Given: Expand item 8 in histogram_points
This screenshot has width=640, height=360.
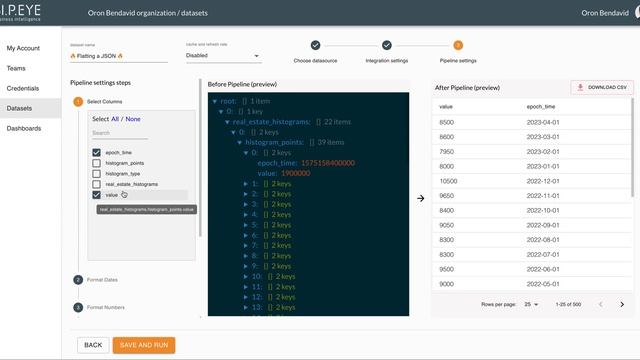Looking at the screenshot, I should [x=246, y=256].
